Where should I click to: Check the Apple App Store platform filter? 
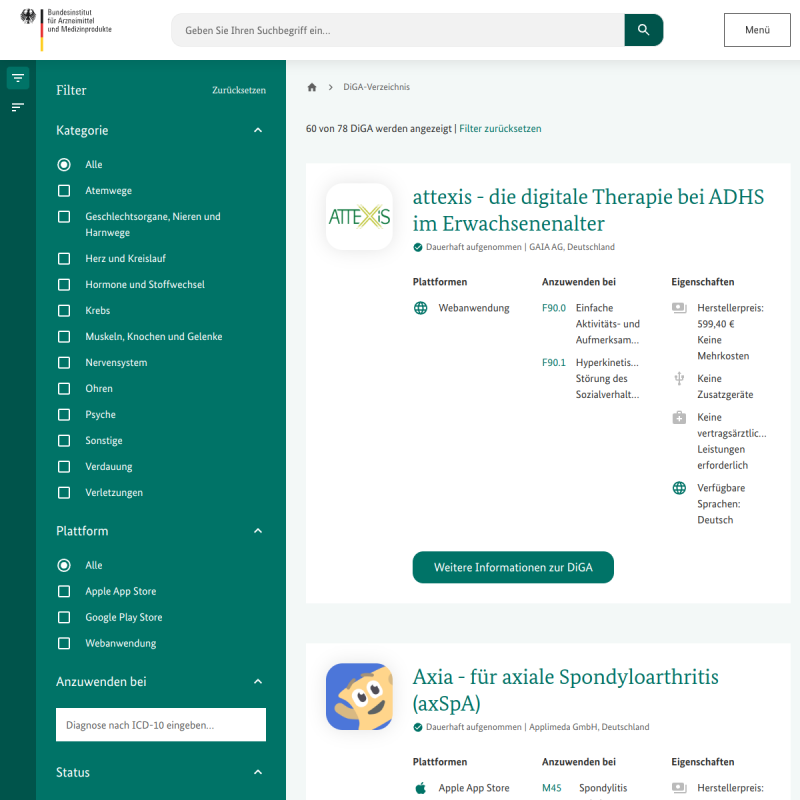pyautogui.click(x=64, y=591)
